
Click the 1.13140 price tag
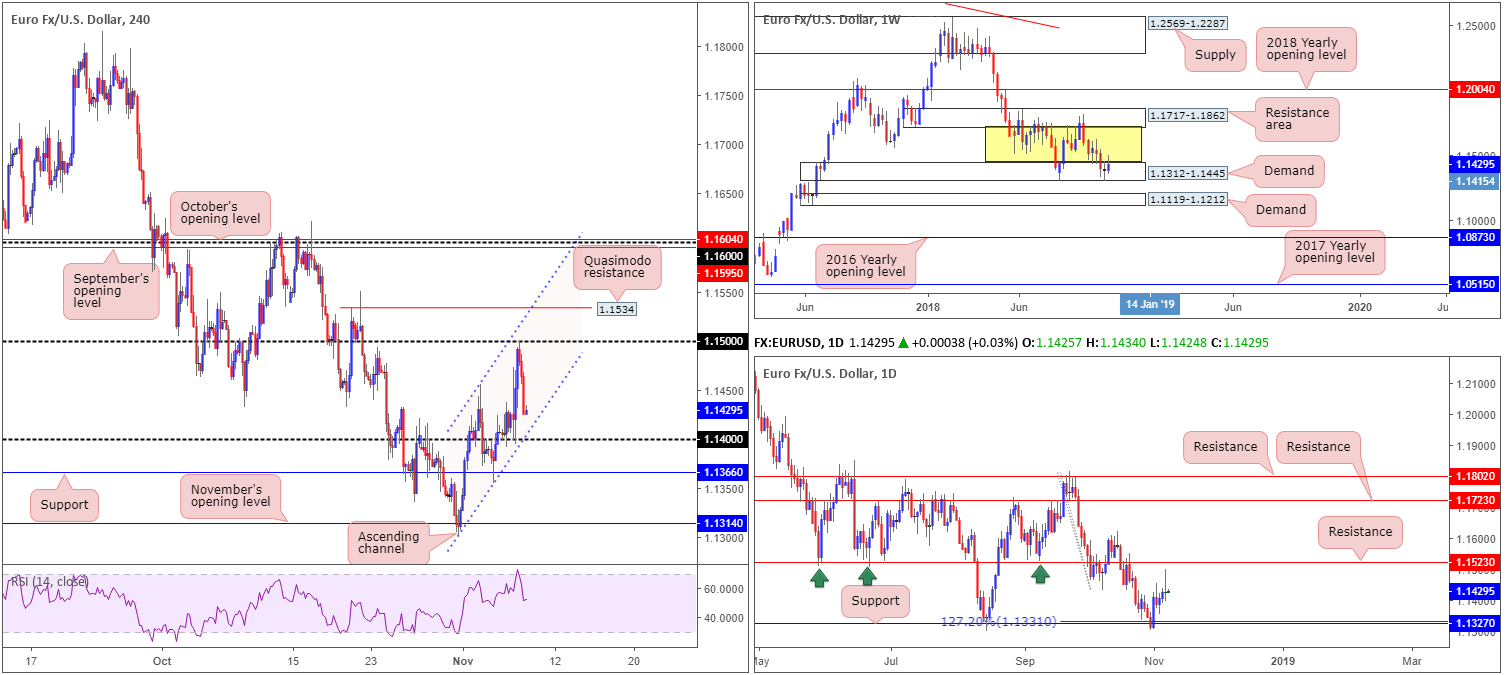click(722, 523)
